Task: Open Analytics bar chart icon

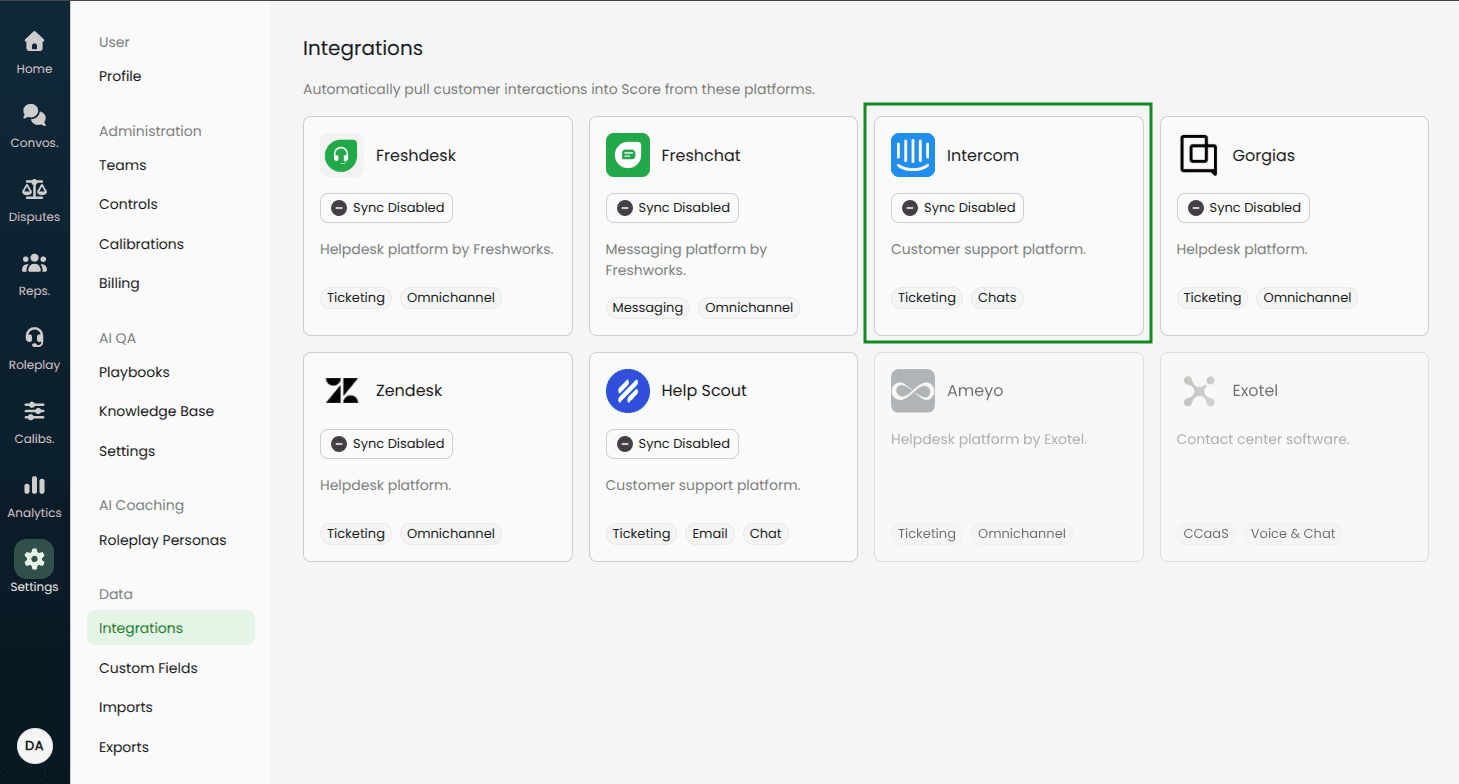Action: (34, 485)
